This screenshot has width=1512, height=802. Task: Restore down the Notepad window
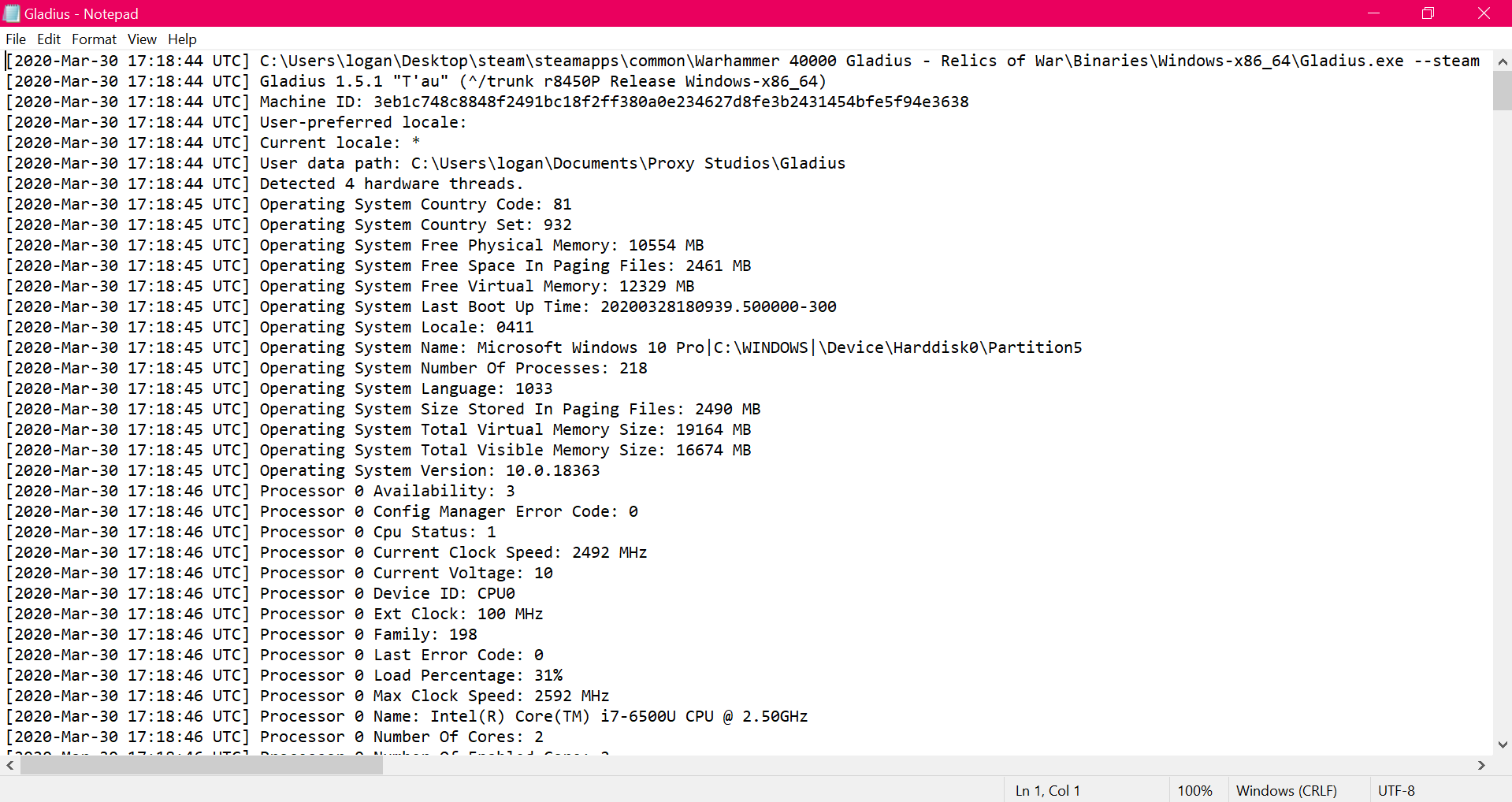(x=1428, y=13)
